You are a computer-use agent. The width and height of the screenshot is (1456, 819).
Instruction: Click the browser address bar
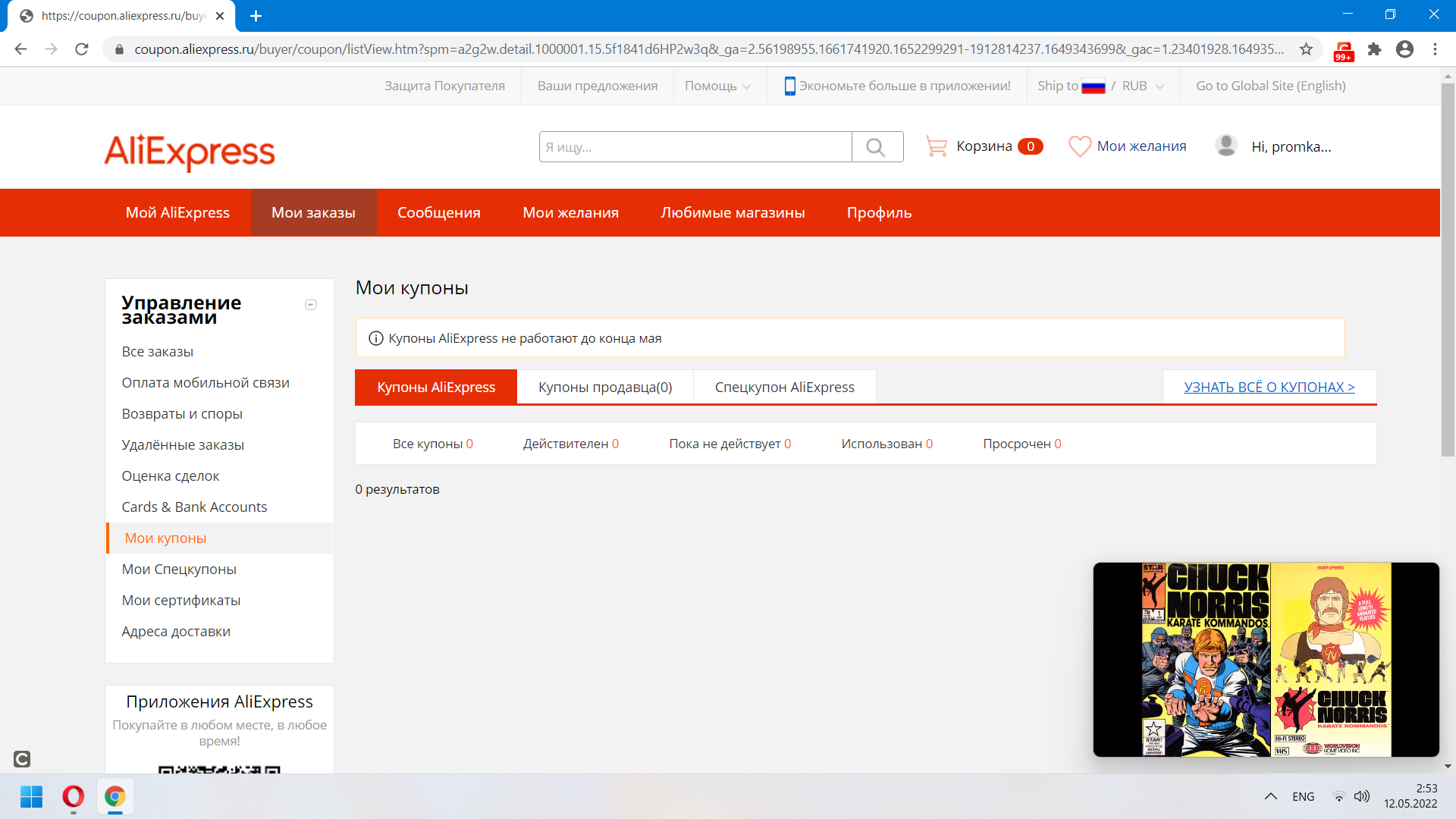click(709, 49)
